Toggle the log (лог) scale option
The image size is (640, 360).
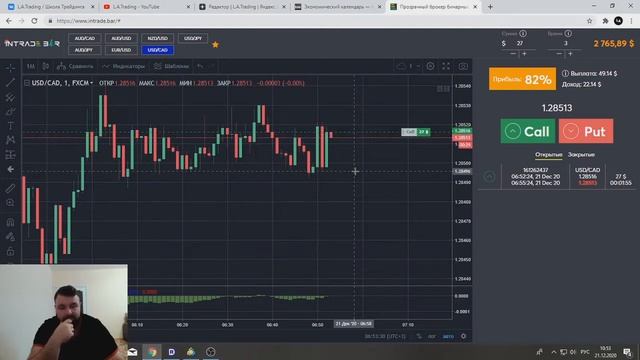pos(432,336)
